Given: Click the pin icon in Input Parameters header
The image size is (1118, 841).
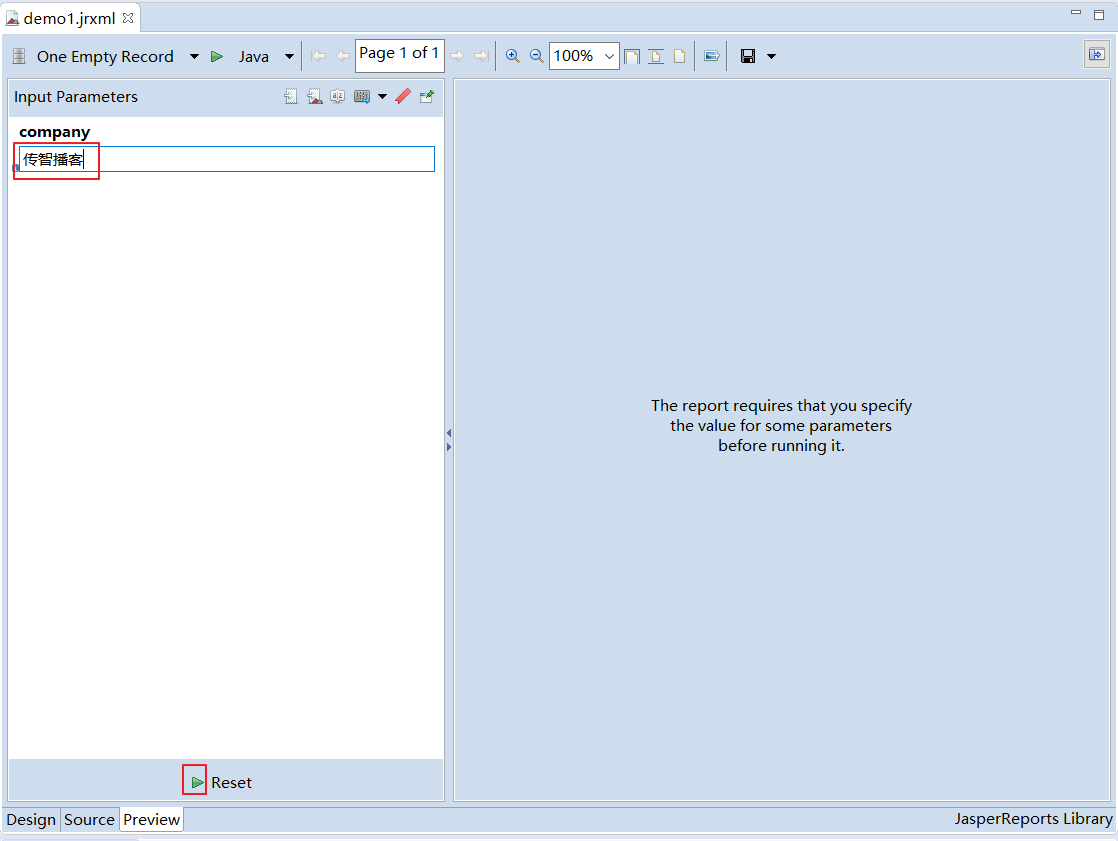Looking at the screenshot, I should pyautogui.click(x=427, y=97).
